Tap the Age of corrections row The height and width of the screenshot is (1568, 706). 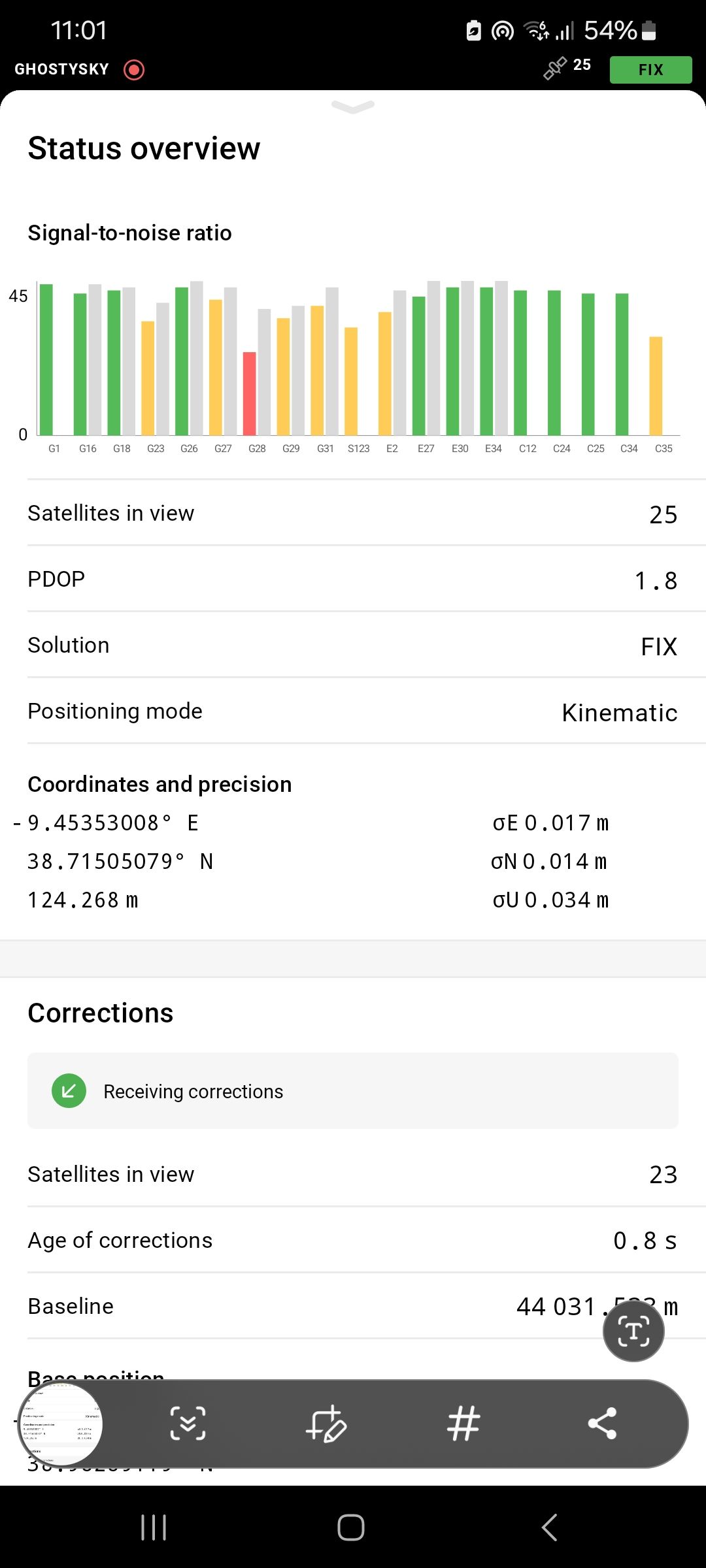click(x=353, y=1240)
